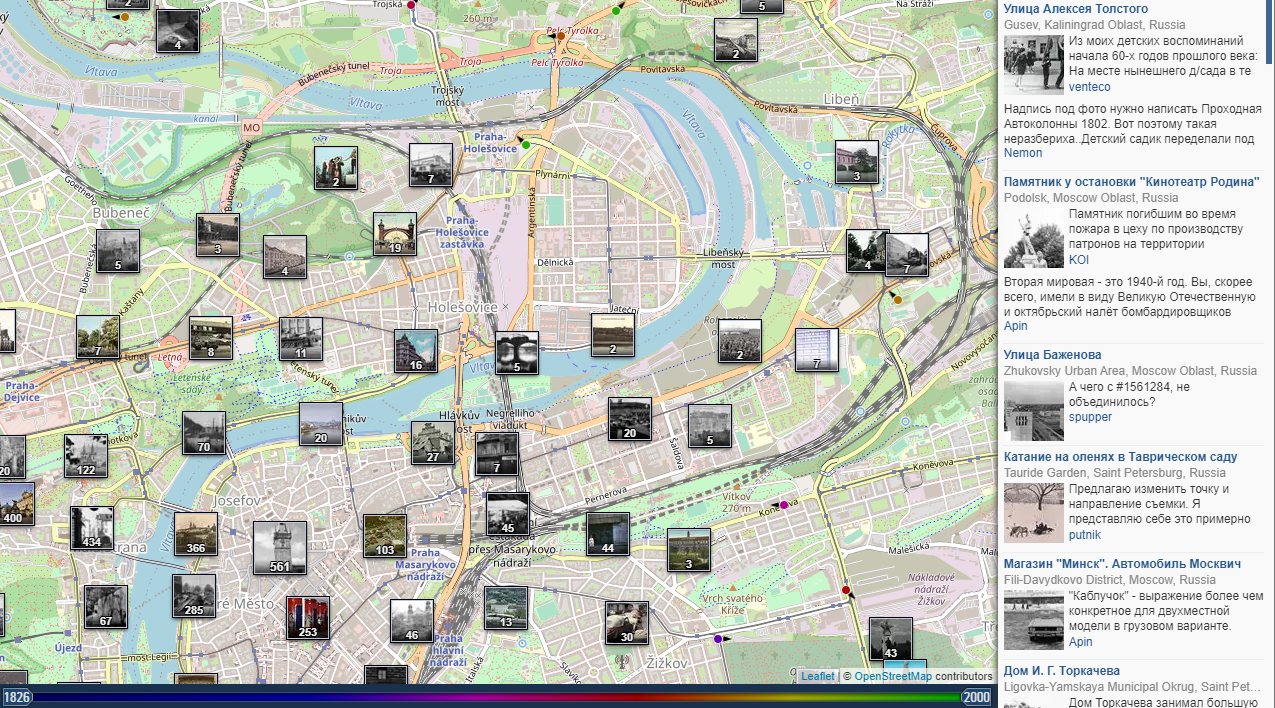
Task: Open the 27-photo cluster near Hlávkův most
Action: pos(433,443)
